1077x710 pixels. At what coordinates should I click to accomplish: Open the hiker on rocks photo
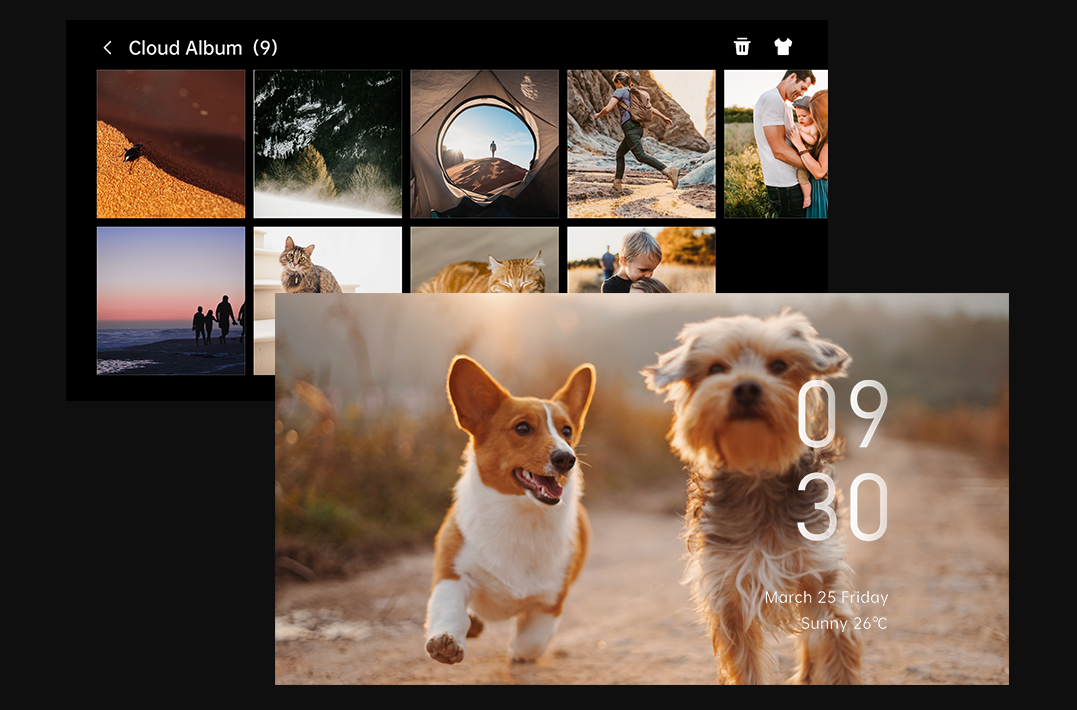pyautogui.click(x=641, y=144)
